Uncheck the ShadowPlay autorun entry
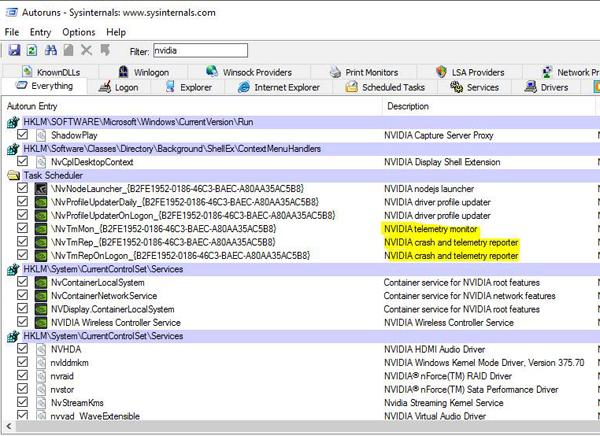The width and height of the screenshot is (600, 436). pos(23,134)
